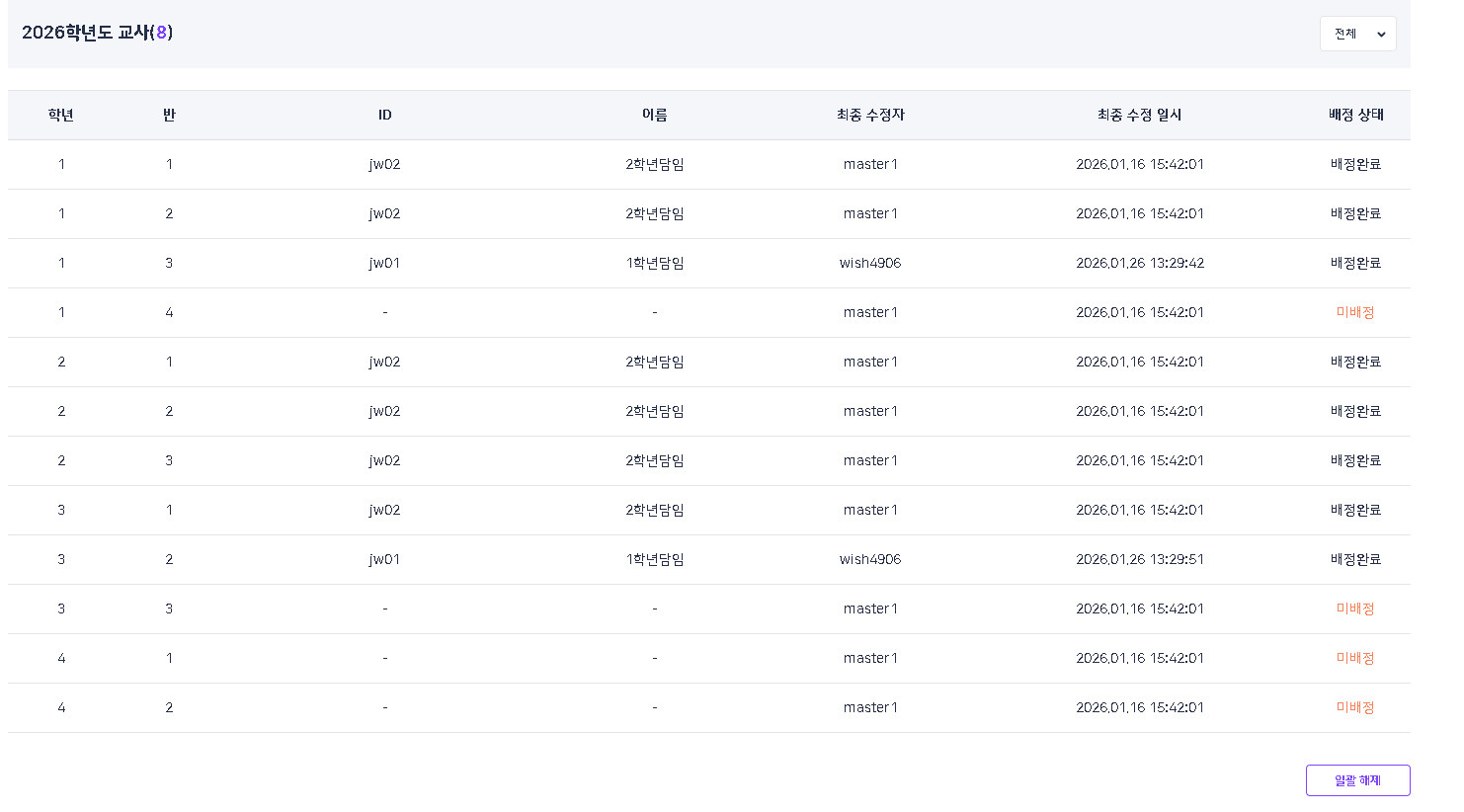Click the 최종 수정 일시 column header
1464x812 pixels.
pyautogui.click(x=1139, y=116)
